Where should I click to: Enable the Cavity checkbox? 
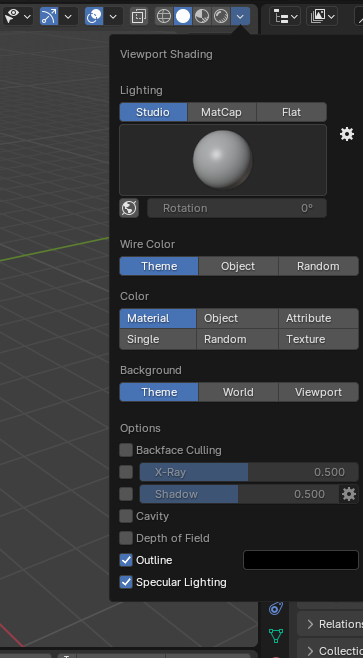click(126, 516)
